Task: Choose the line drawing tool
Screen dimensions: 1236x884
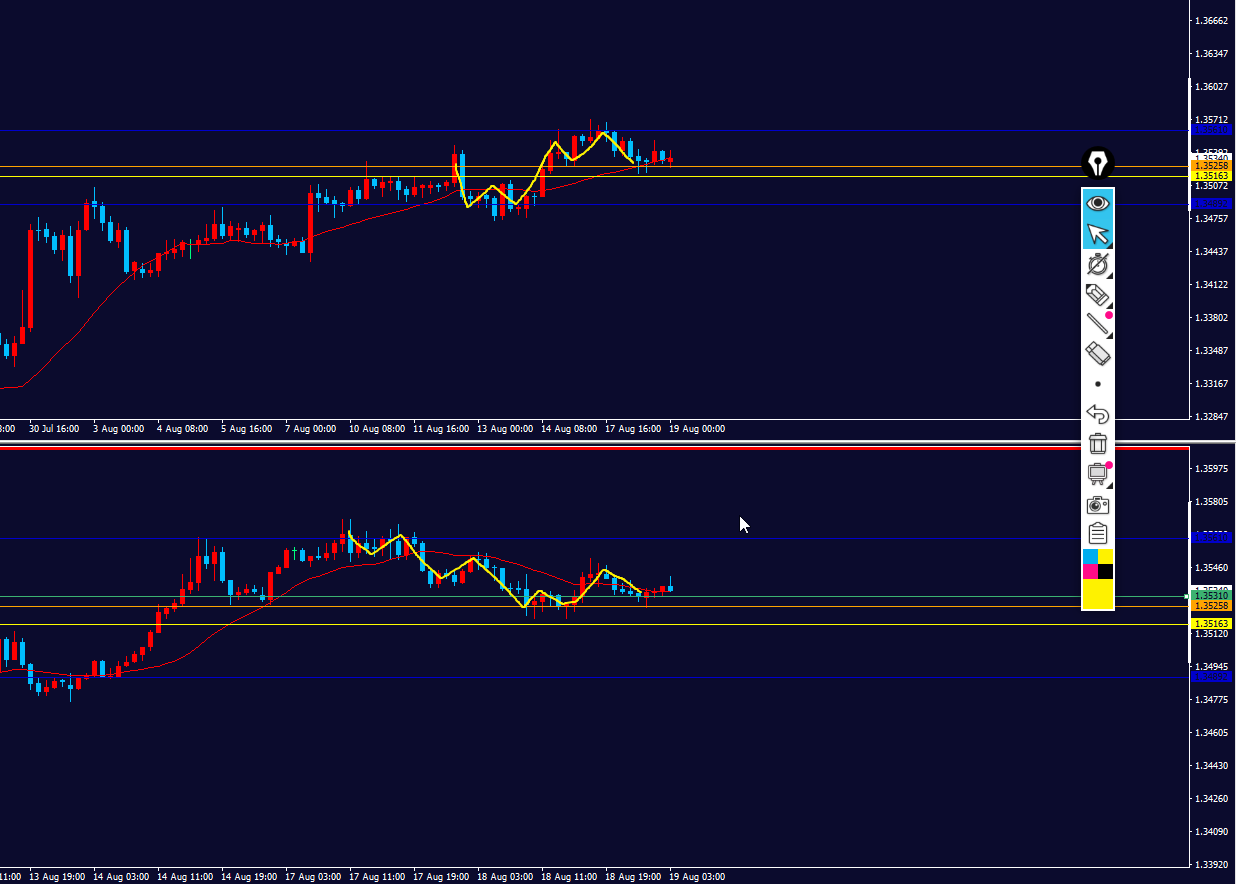Action: (1098, 324)
